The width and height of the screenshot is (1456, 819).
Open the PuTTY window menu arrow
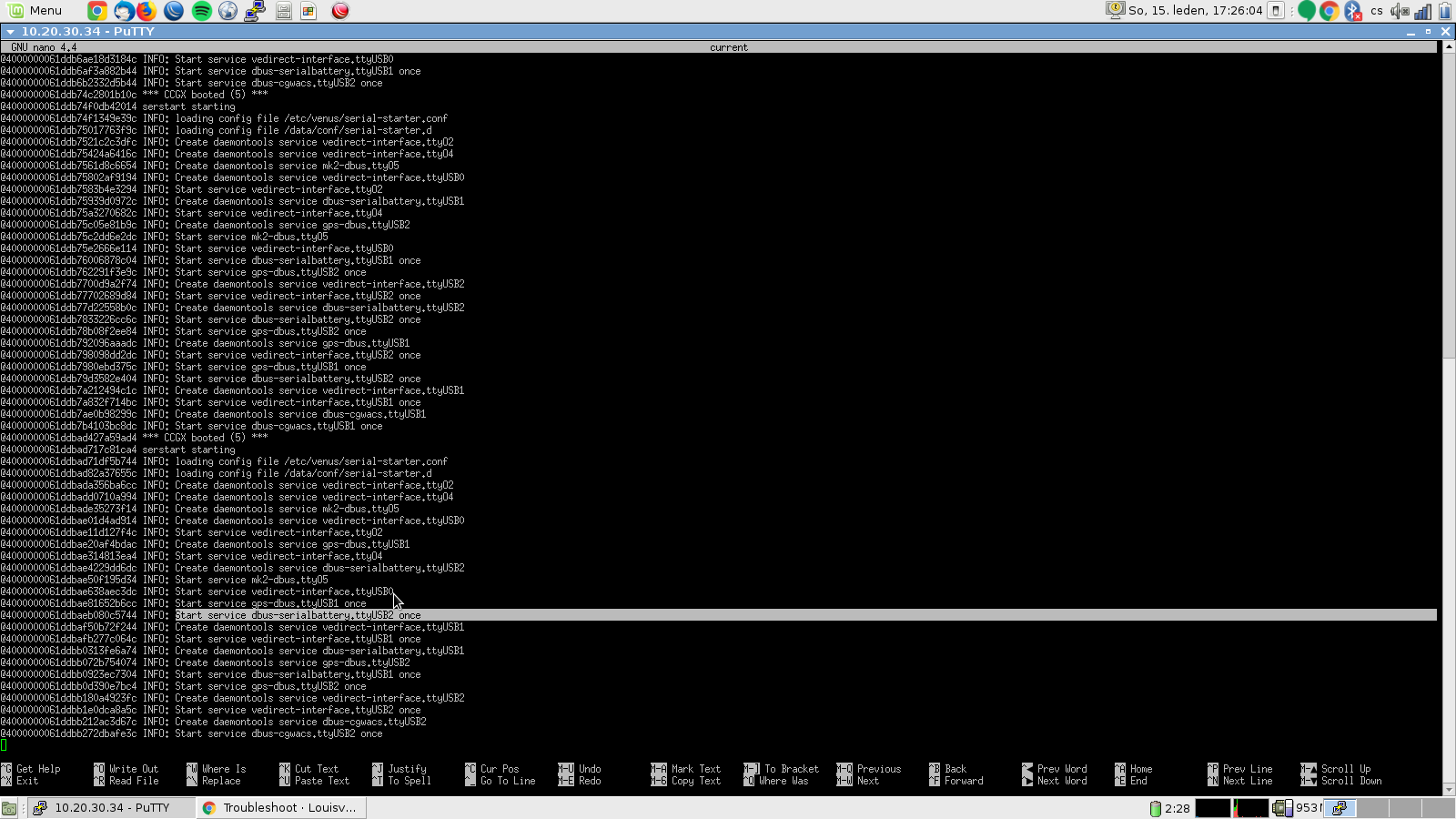[x=10, y=31]
